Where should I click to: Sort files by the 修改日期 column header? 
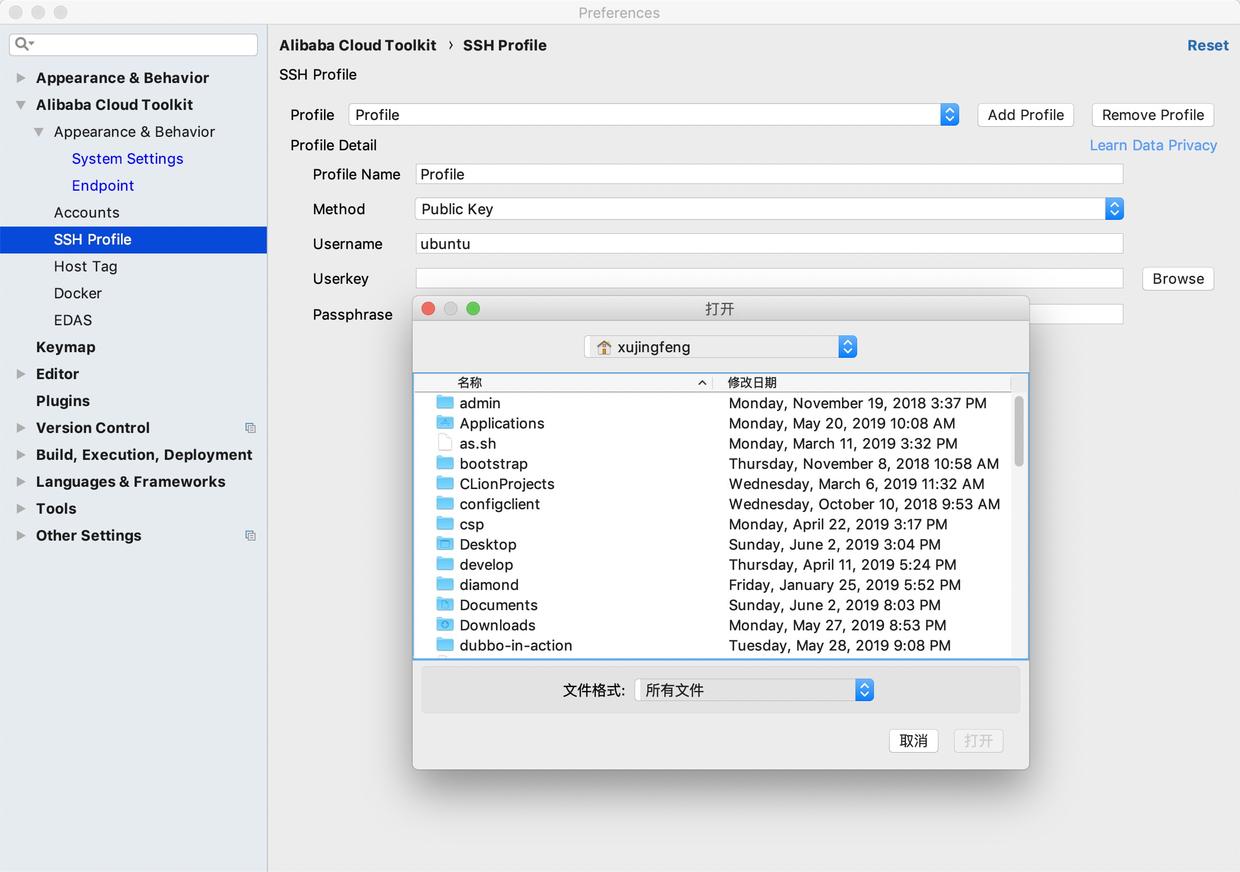pos(861,383)
